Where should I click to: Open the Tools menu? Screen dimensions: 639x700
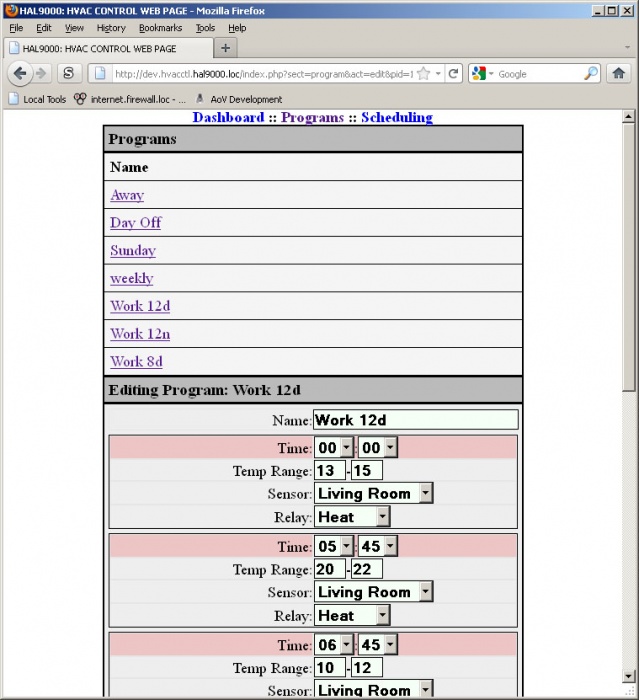tap(205, 28)
